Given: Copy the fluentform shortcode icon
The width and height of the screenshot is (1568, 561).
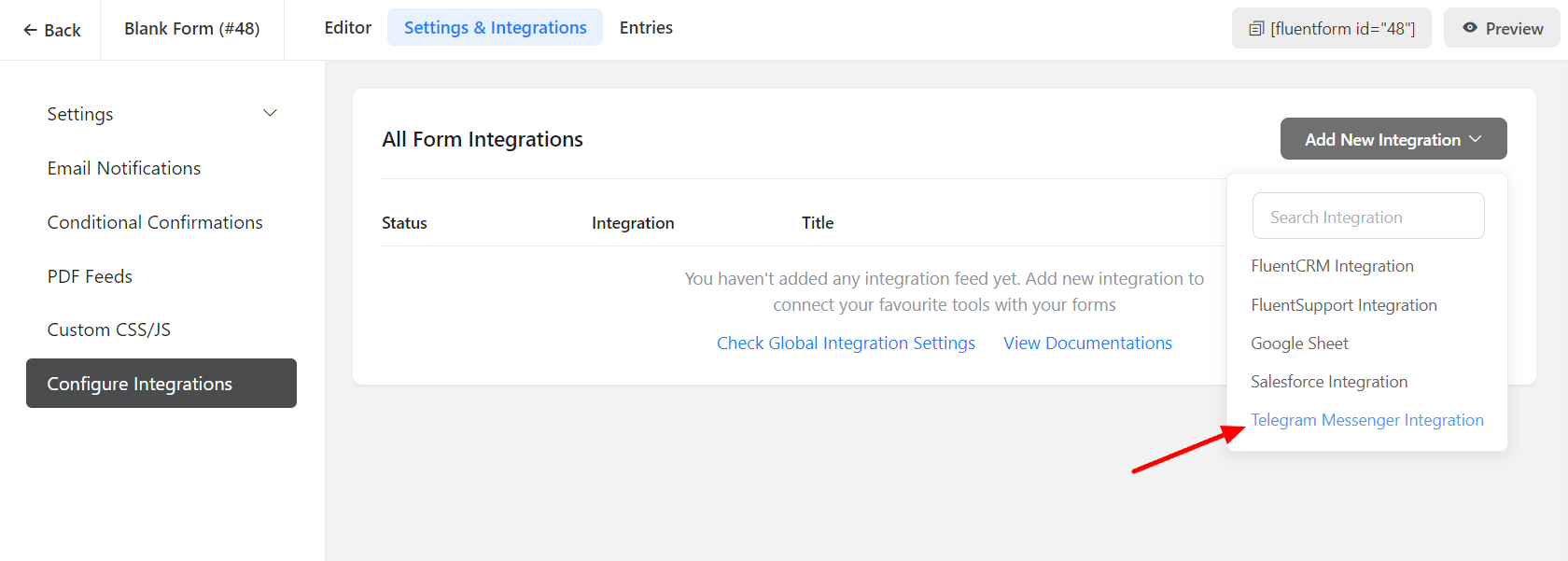Looking at the screenshot, I should coord(1256,29).
